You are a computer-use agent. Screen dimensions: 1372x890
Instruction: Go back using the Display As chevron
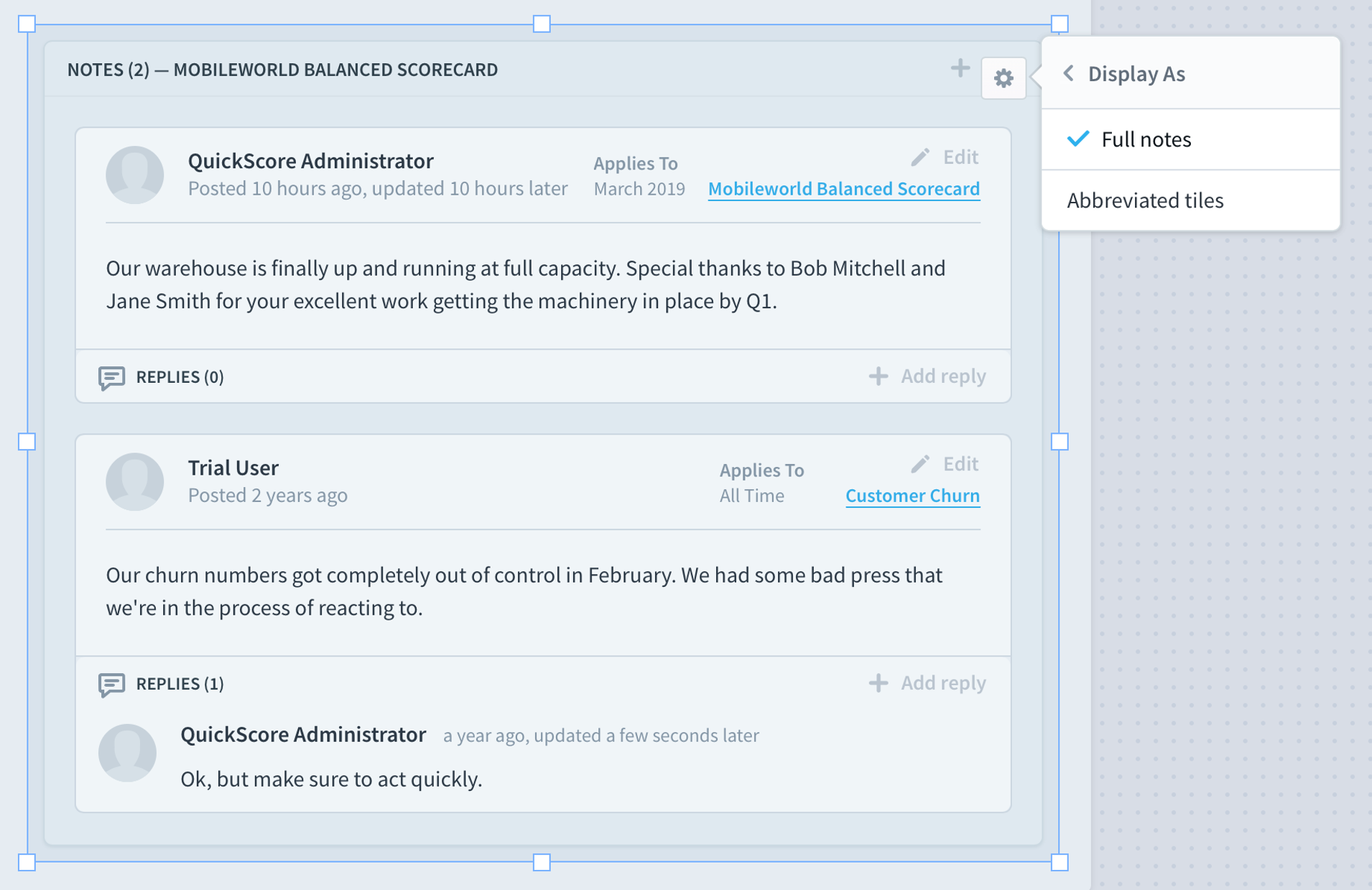pyautogui.click(x=1069, y=73)
